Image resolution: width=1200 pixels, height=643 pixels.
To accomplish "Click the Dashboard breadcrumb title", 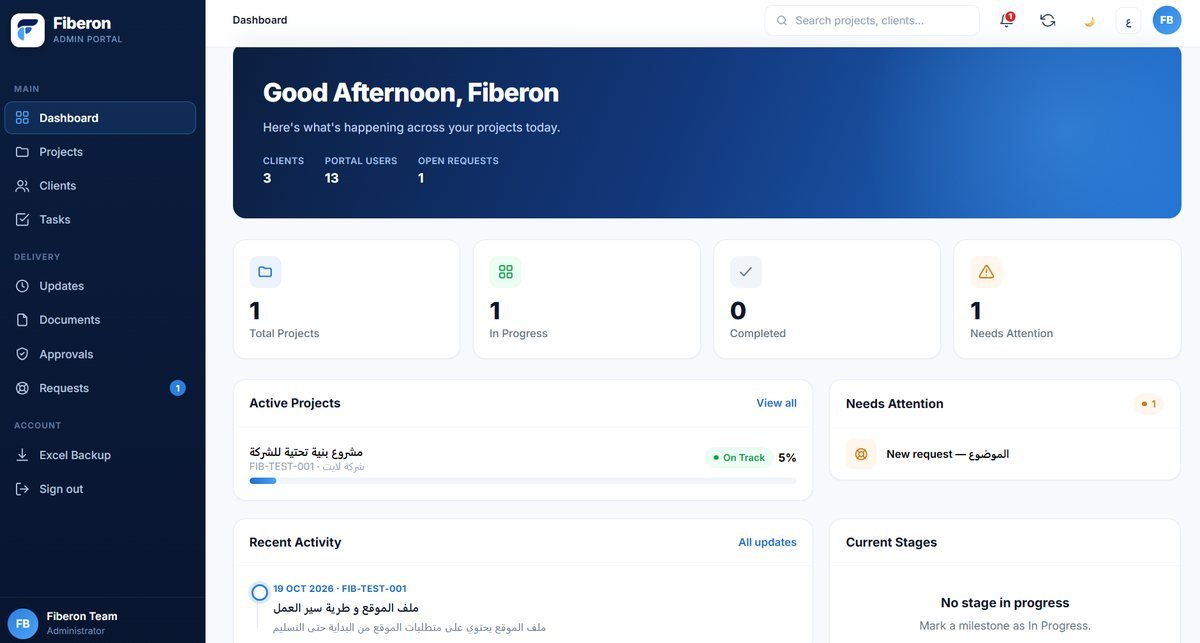I will (260, 20).
